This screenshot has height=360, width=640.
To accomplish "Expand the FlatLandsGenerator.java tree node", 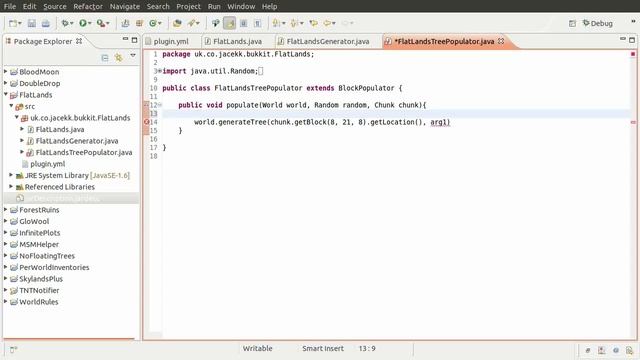I will [x=22, y=140].
